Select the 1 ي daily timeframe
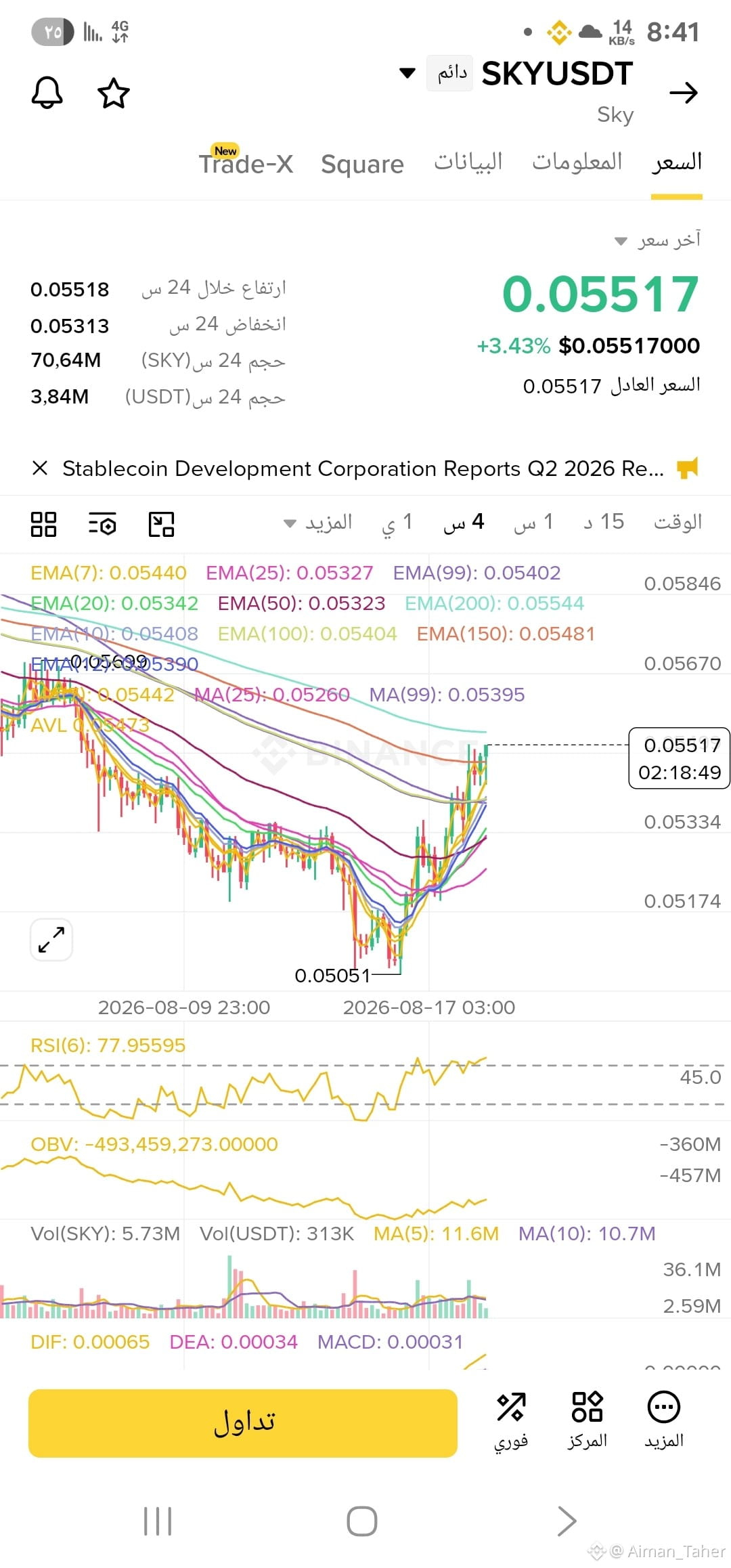This screenshot has height=1568, width=731. click(x=397, y=523)
